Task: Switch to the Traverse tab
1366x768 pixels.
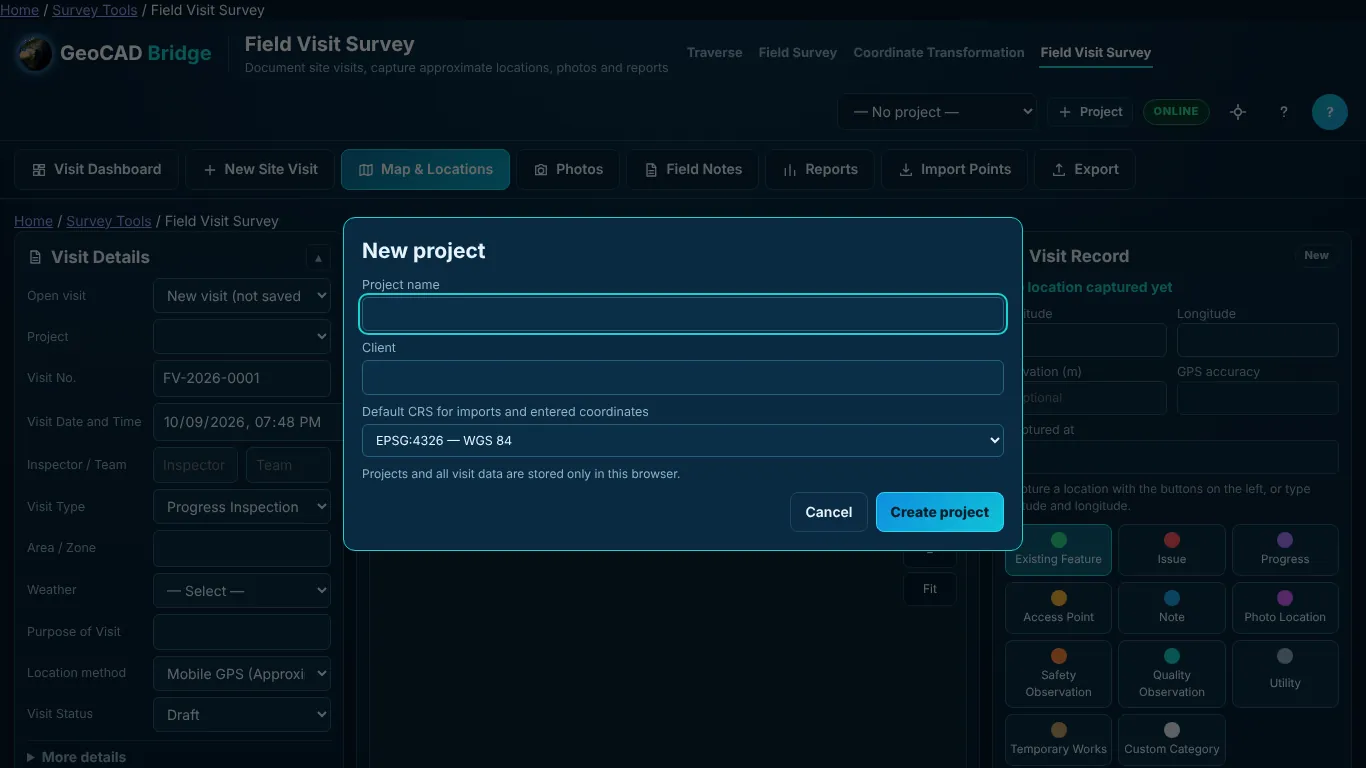Action: coord(715,52)
